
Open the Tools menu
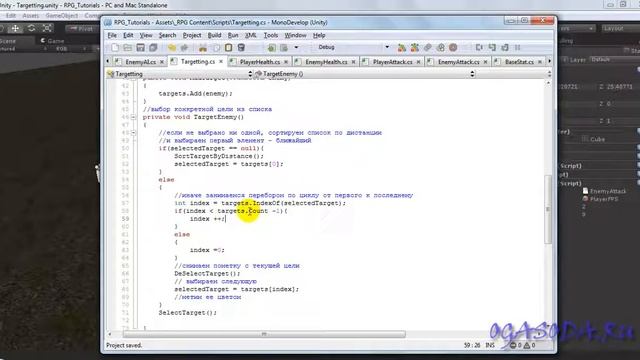click(x=271, y=36)
